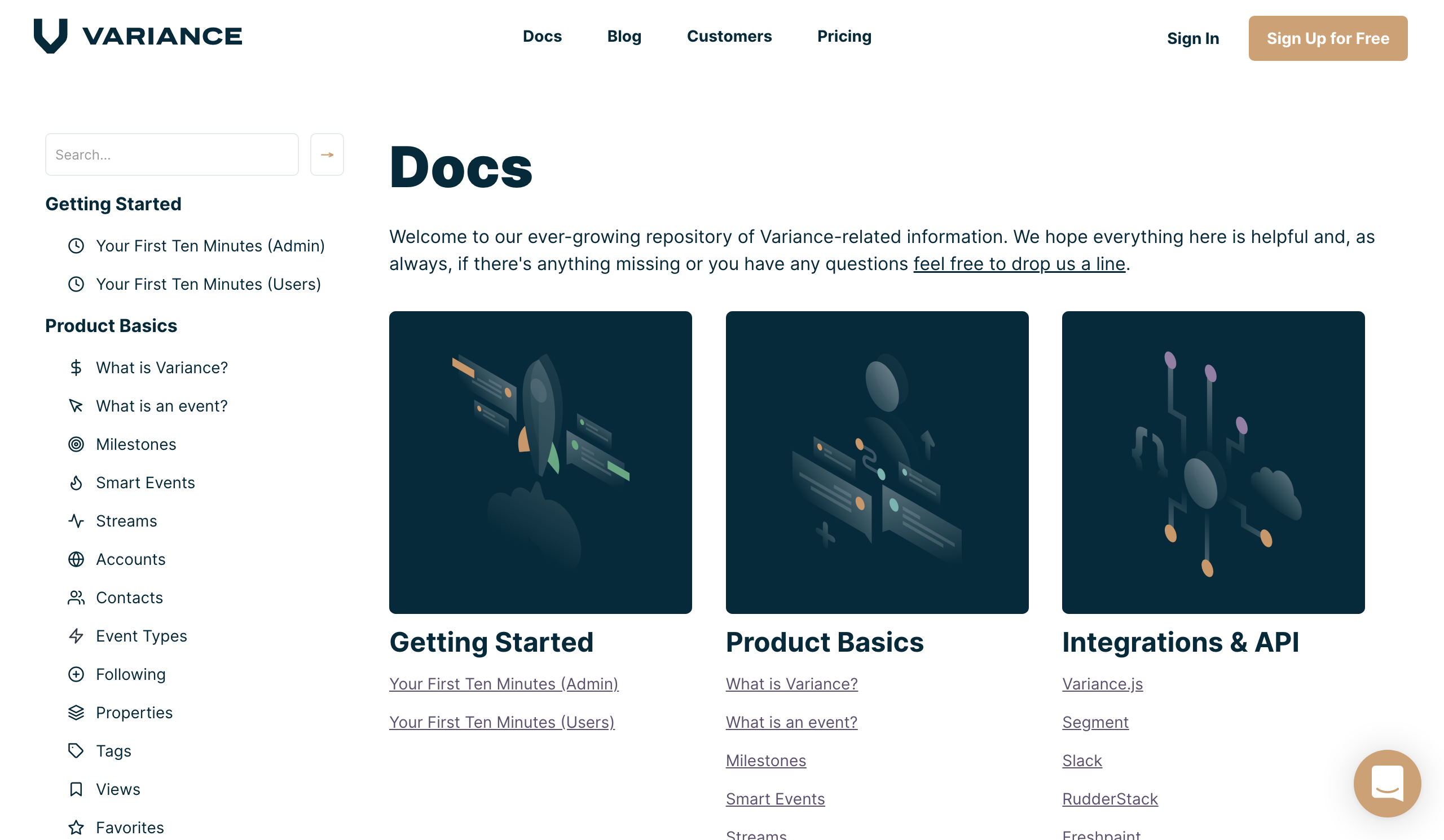The image size is (1444, 840).
Task: Click the tag icon beside Tags
Action: (76, 751)
